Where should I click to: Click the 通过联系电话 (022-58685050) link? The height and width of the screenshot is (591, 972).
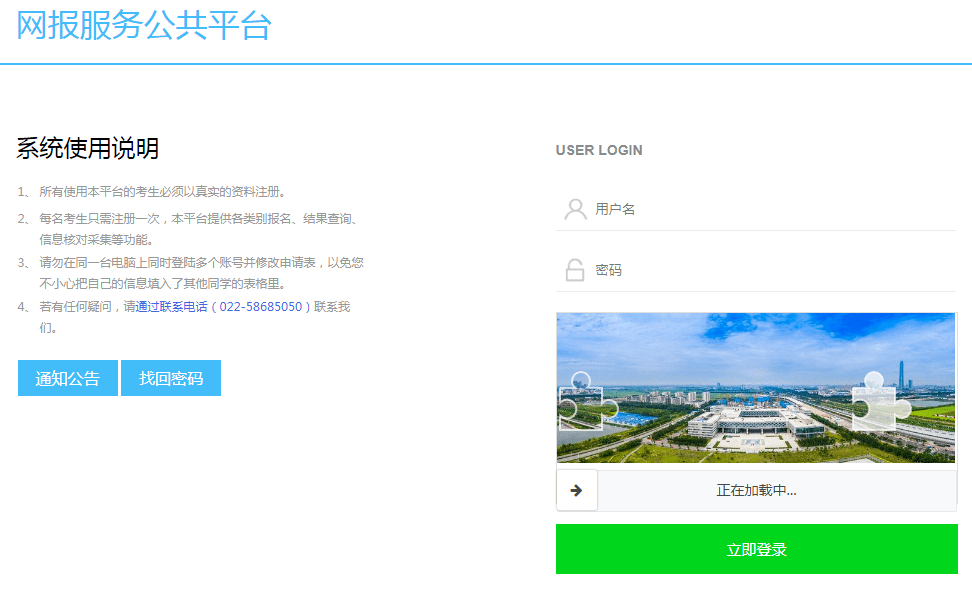pos(223,306)
